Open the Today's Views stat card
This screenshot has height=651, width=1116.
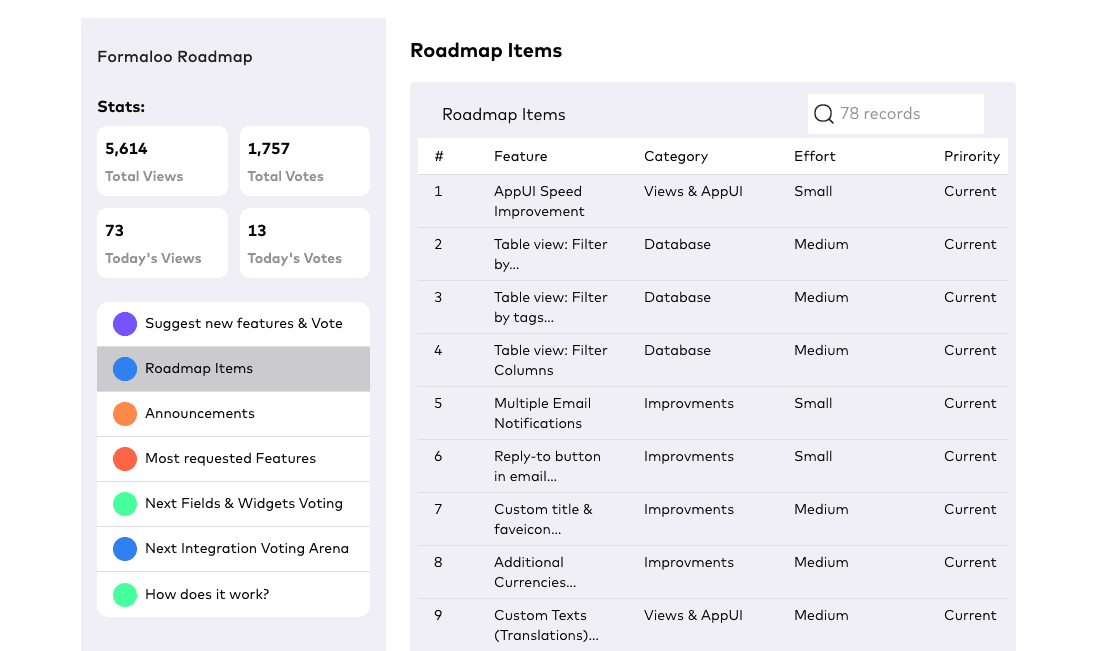(162, 243)
